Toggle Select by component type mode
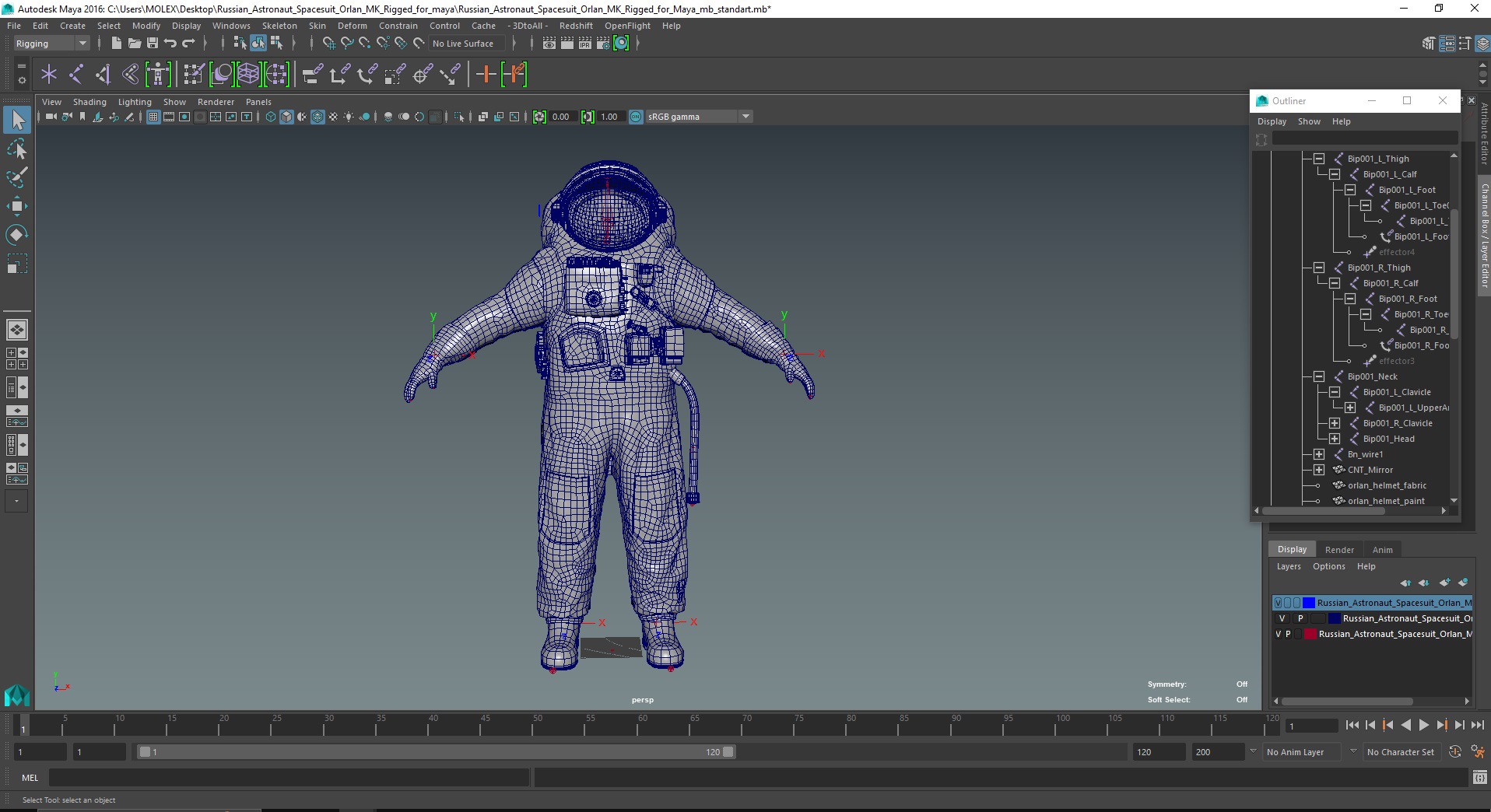This screenshot has height=812, width=1491. (x=276, y=44)
